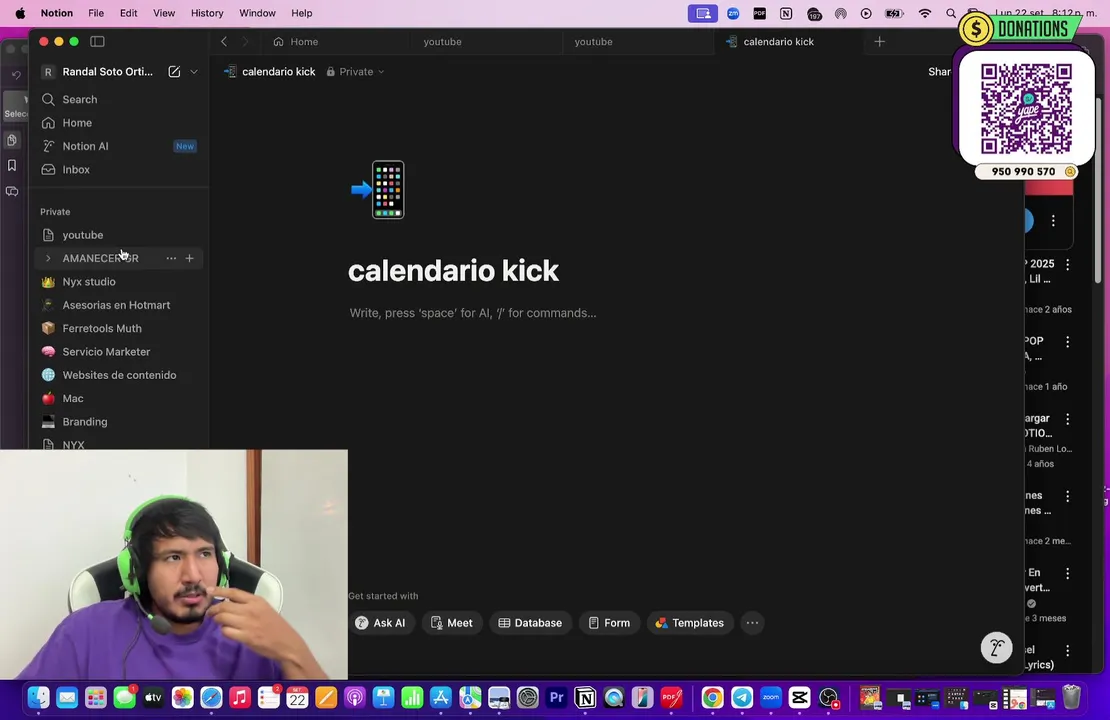
Task: Switch to the second youtube tab
Action: [x=593, y=42]
